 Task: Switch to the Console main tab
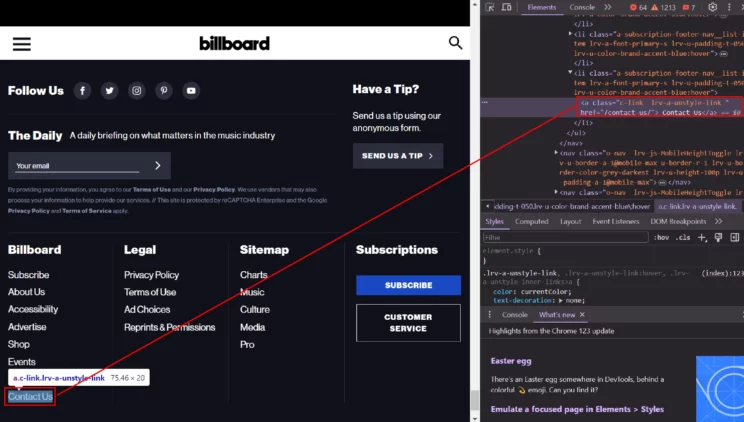coord(582,7)
